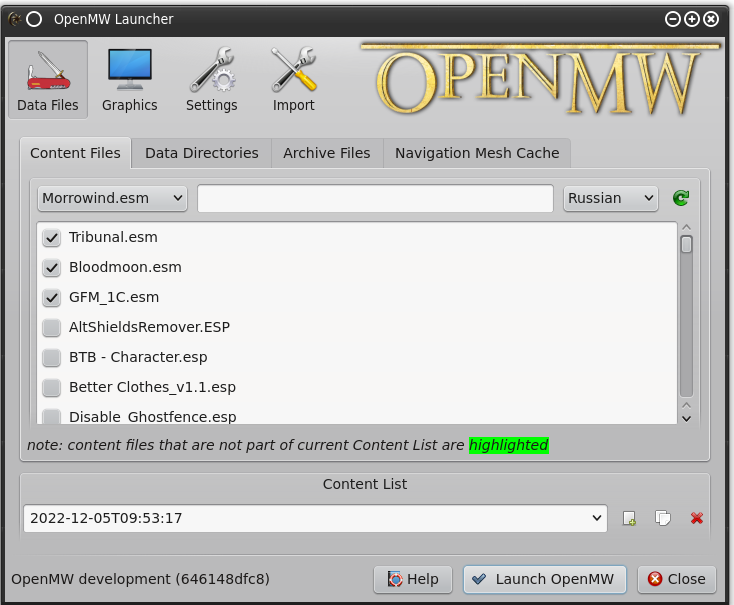Open the Morrowind.esm game file dropdown
Image resolution: width=734 pixels, height=605 pixels.
click(x=112, y=199)
